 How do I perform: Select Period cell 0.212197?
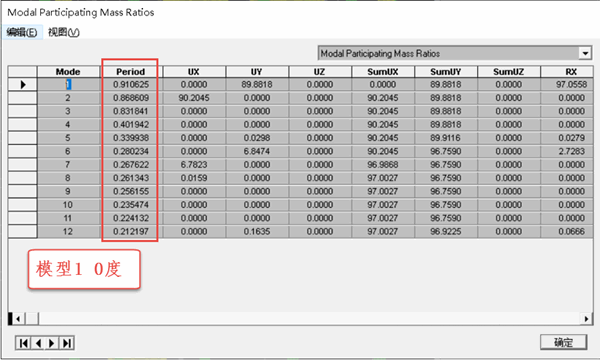click(x=131, y=231)
